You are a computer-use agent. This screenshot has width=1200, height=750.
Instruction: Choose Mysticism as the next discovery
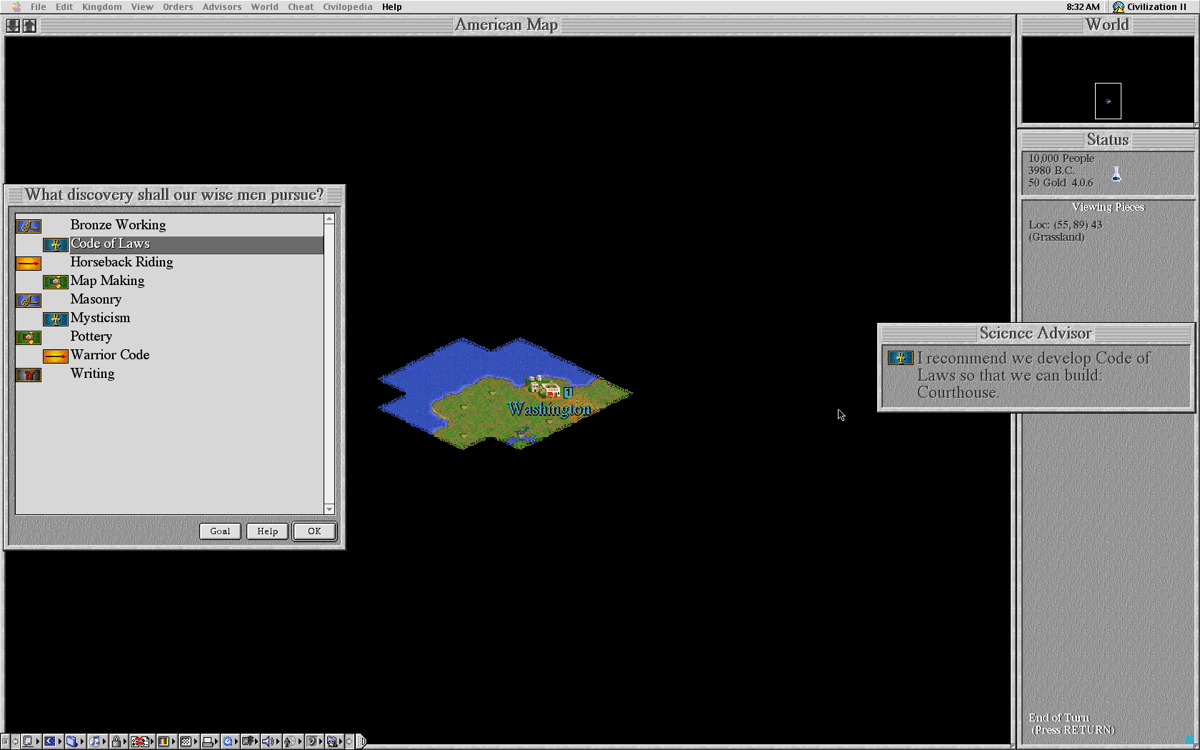coord(169,318)
